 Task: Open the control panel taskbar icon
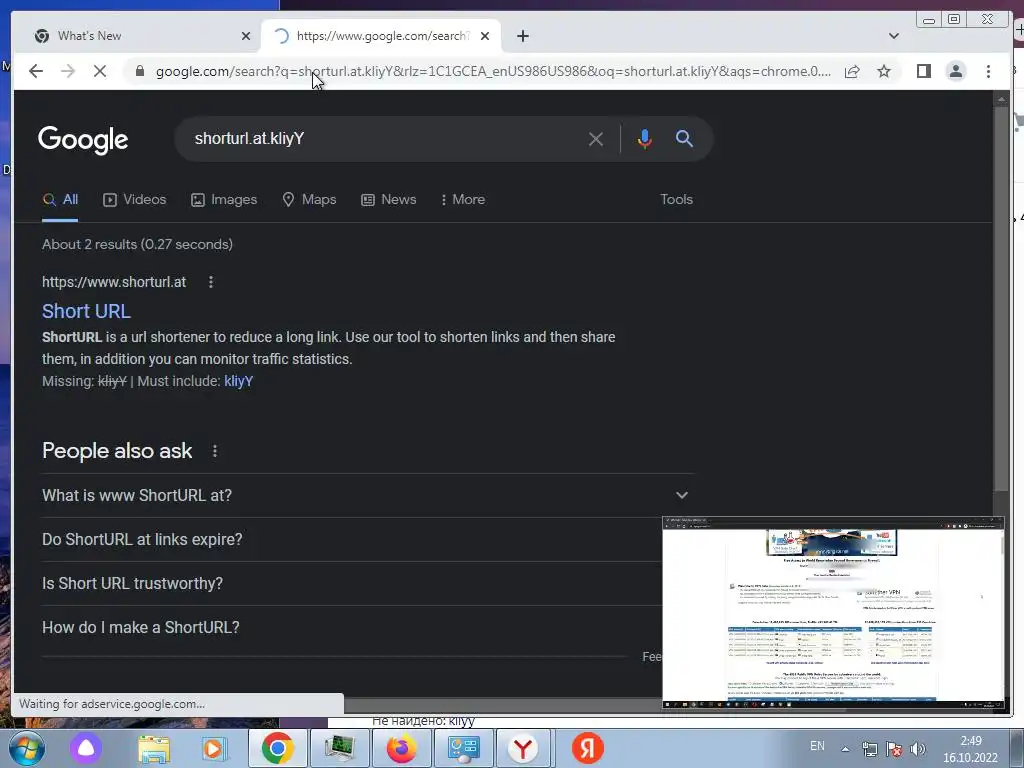point(463,748)
